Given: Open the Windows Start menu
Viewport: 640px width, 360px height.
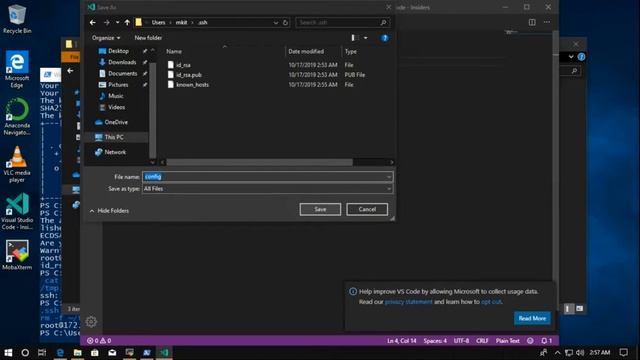Looking at the screenshot, I should coord(8,353).
